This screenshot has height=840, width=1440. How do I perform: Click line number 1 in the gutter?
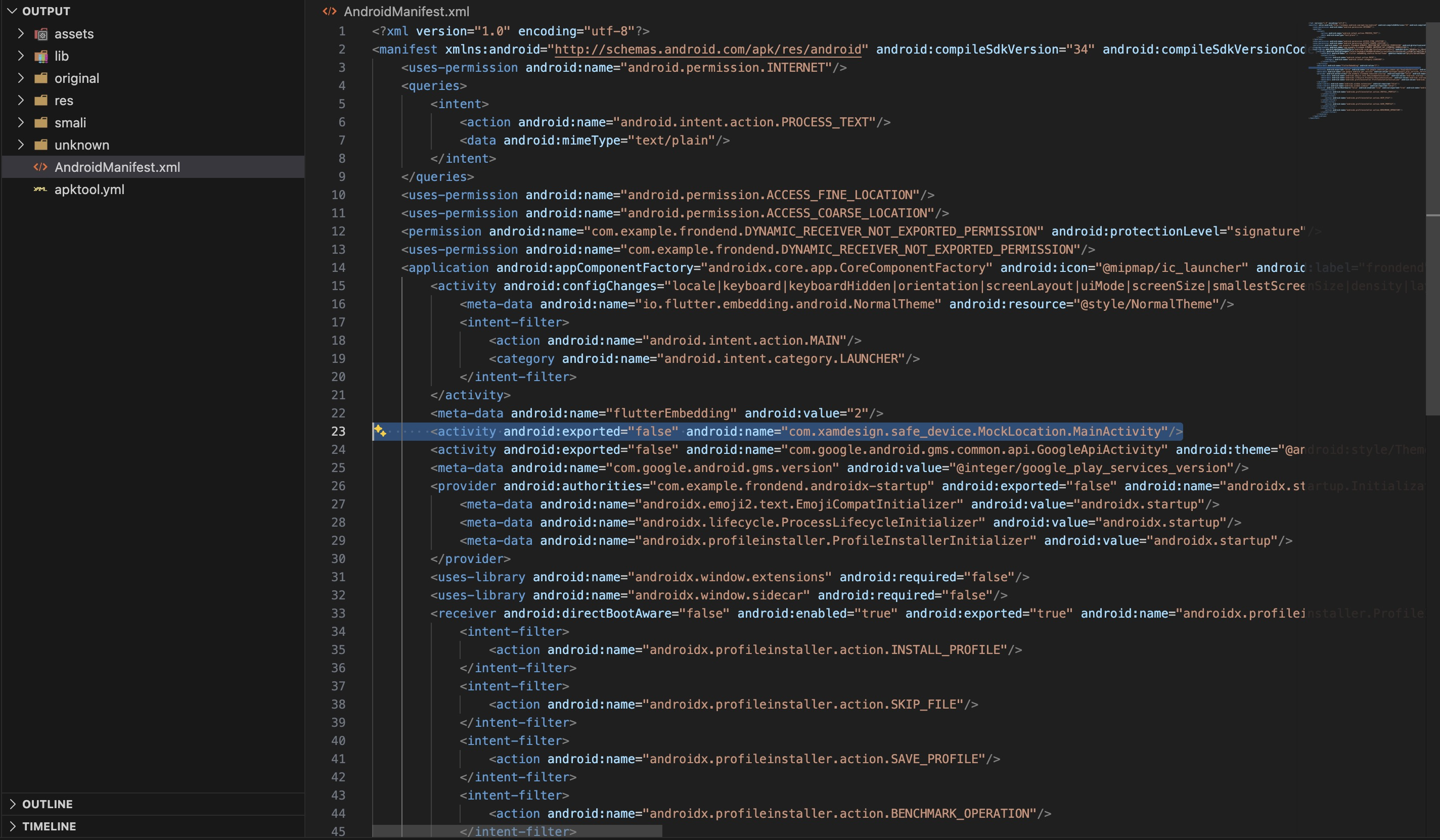(x=342, y=31)
